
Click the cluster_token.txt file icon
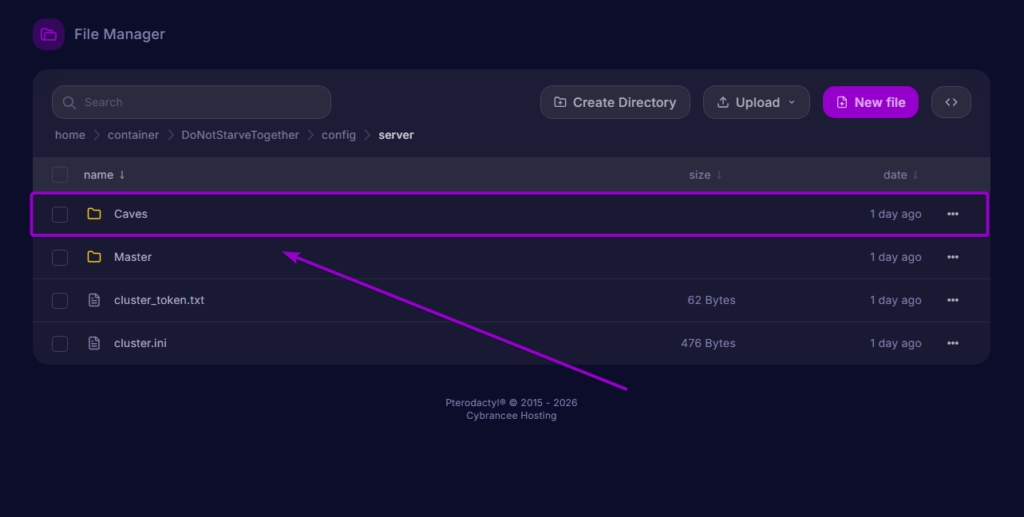coord(94,300)
